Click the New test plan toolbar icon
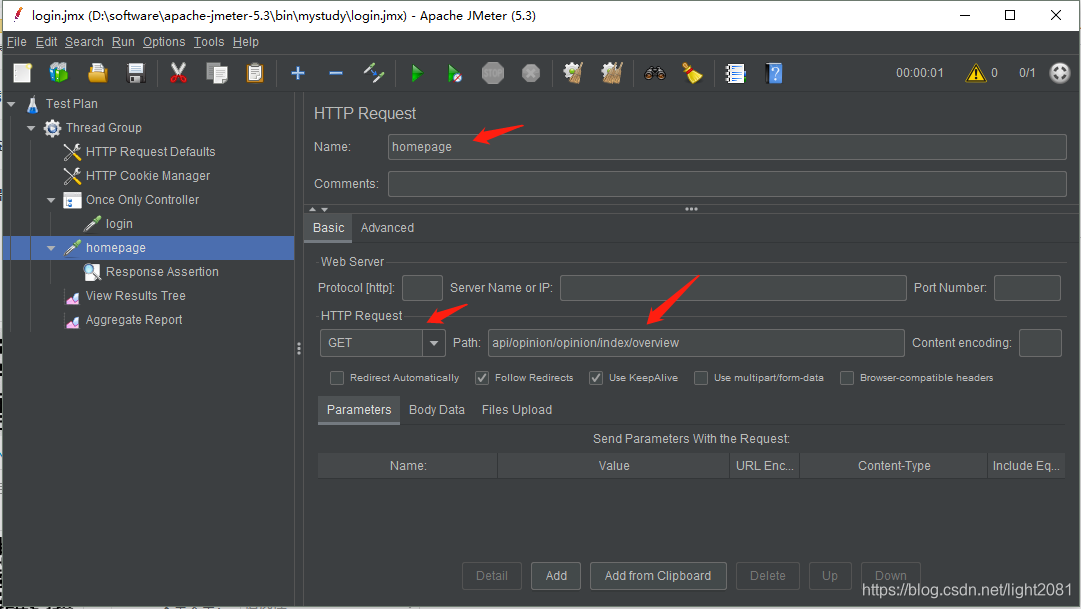This screenshot has width=1081, height=609. [x=22, y=73]
